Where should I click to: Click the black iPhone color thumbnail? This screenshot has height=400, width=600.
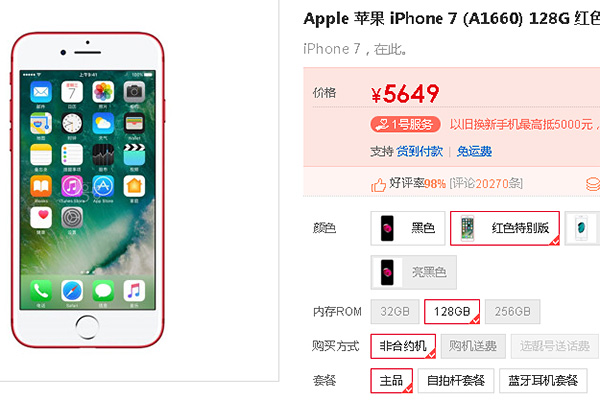click(387, 228)
